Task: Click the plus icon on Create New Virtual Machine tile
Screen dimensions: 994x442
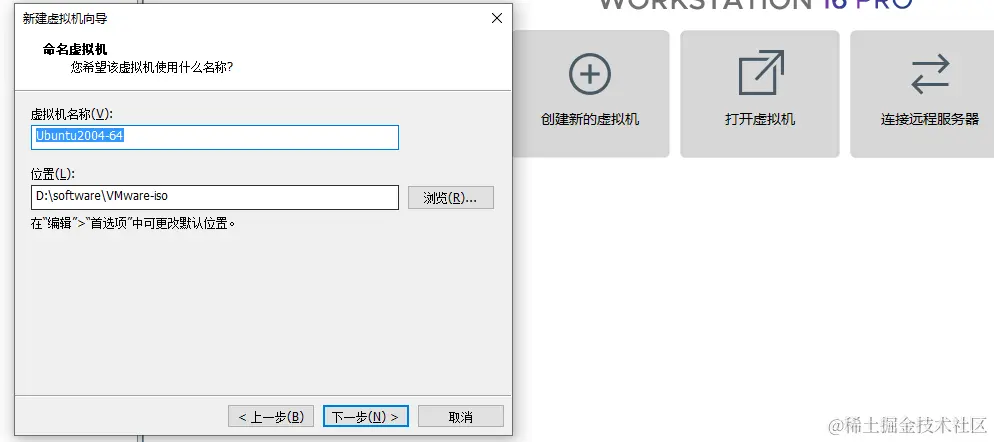Action: tap(590, 74)
